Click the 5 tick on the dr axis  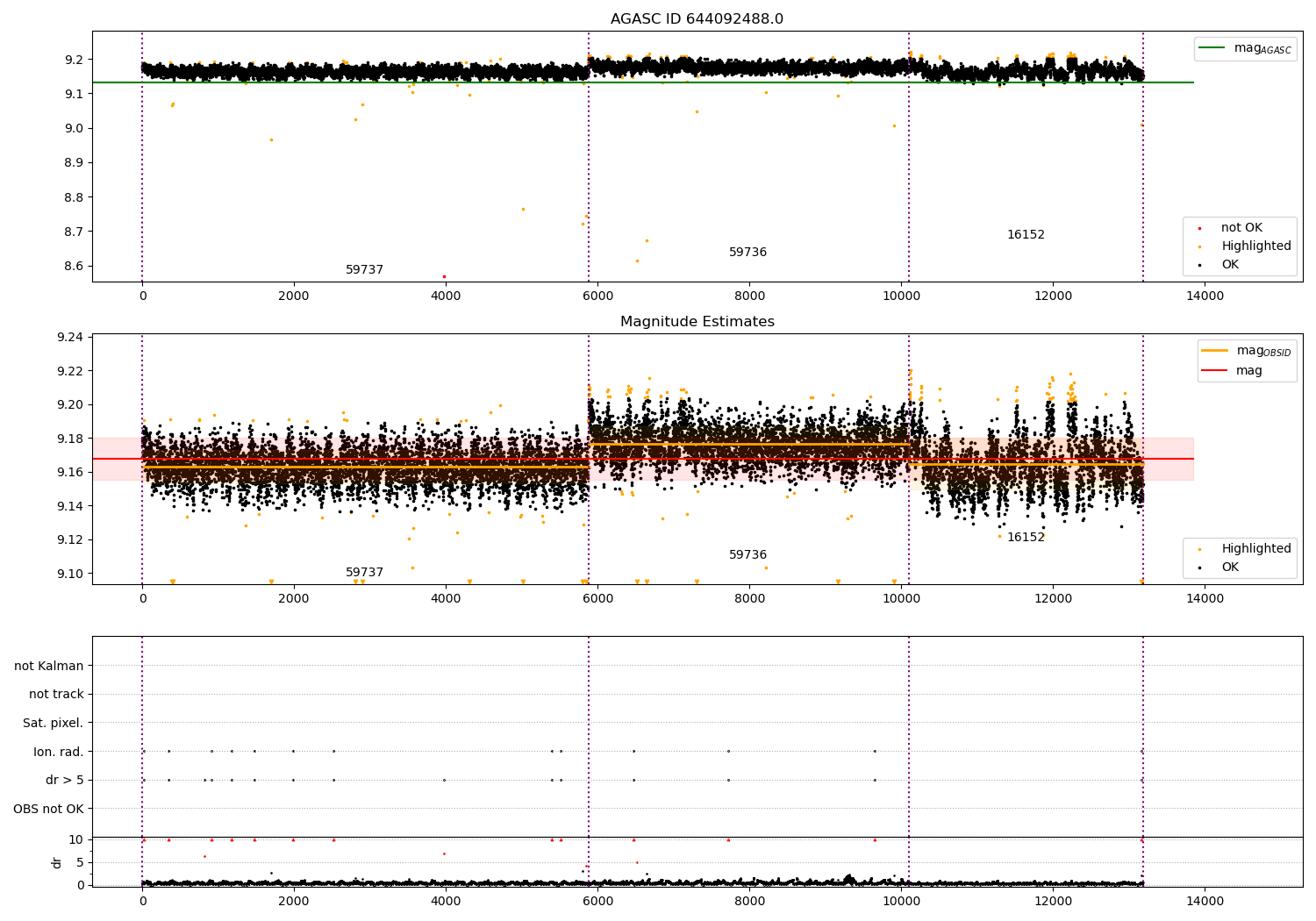(81, 862)
